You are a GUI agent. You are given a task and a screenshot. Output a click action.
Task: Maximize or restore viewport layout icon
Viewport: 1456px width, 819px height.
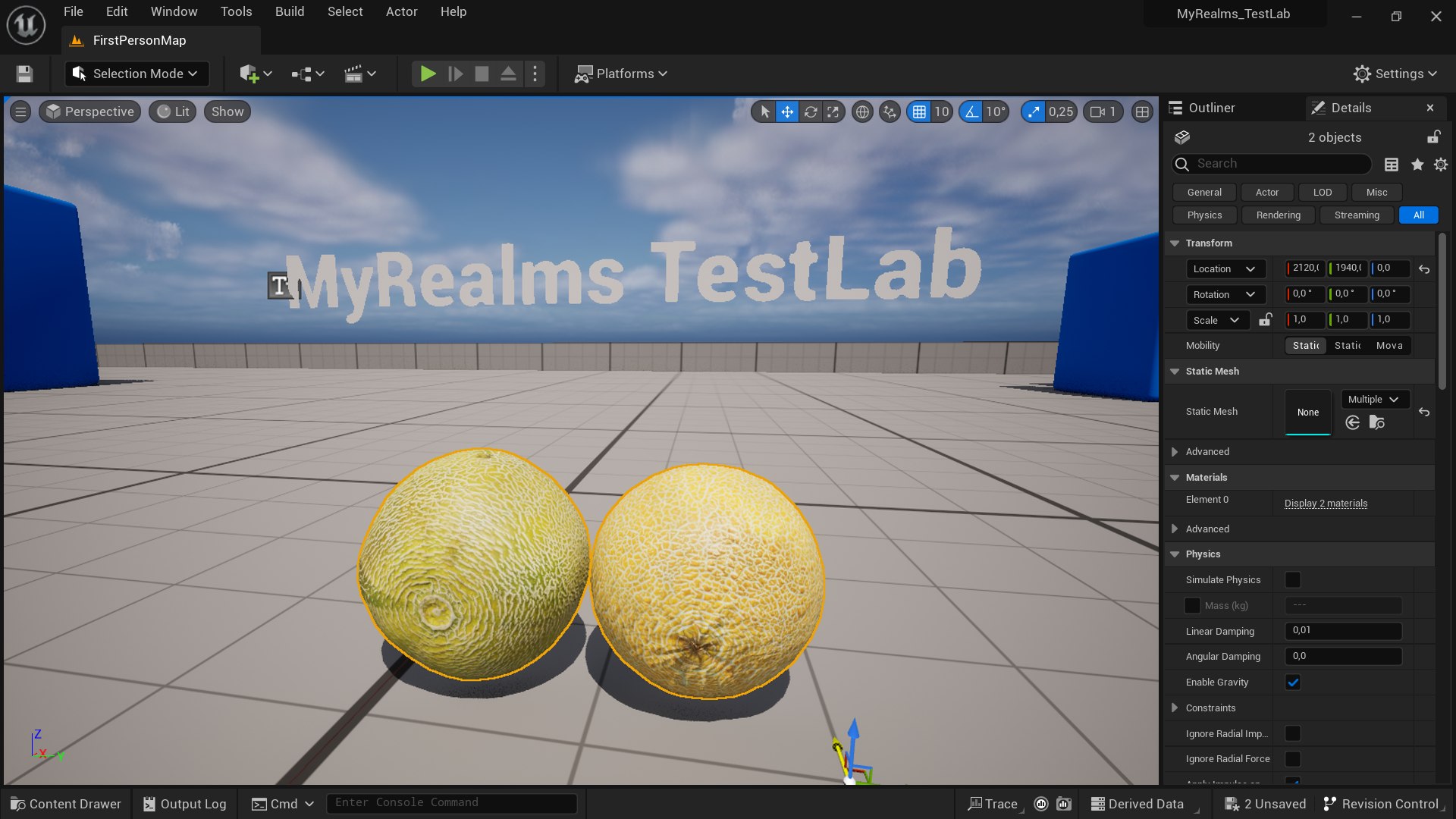(x=1142, y=111)
